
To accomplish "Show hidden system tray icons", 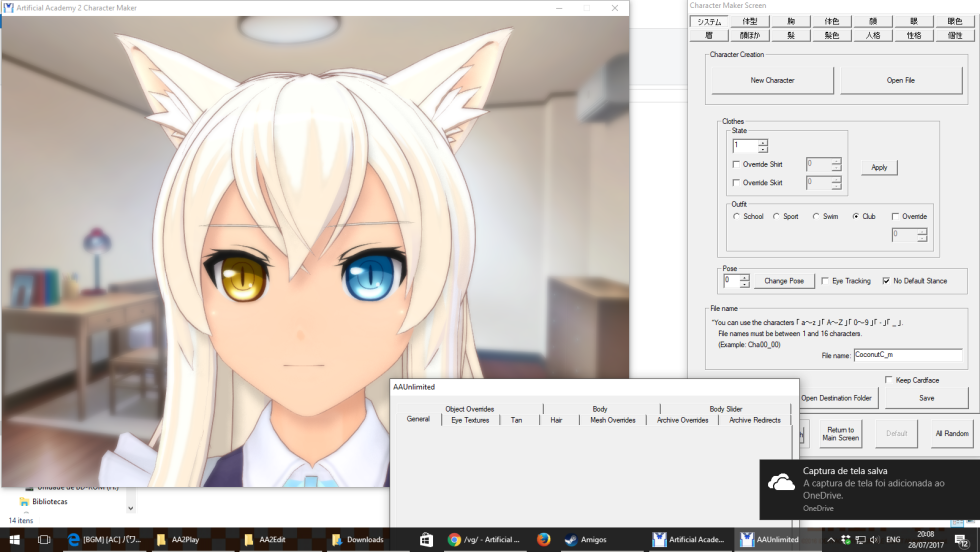I will [x=830, y=539].
